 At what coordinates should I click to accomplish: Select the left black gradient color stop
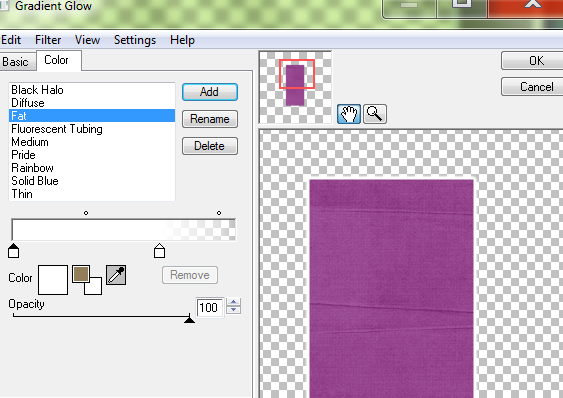pyautogui.click(x=14, y=251)
